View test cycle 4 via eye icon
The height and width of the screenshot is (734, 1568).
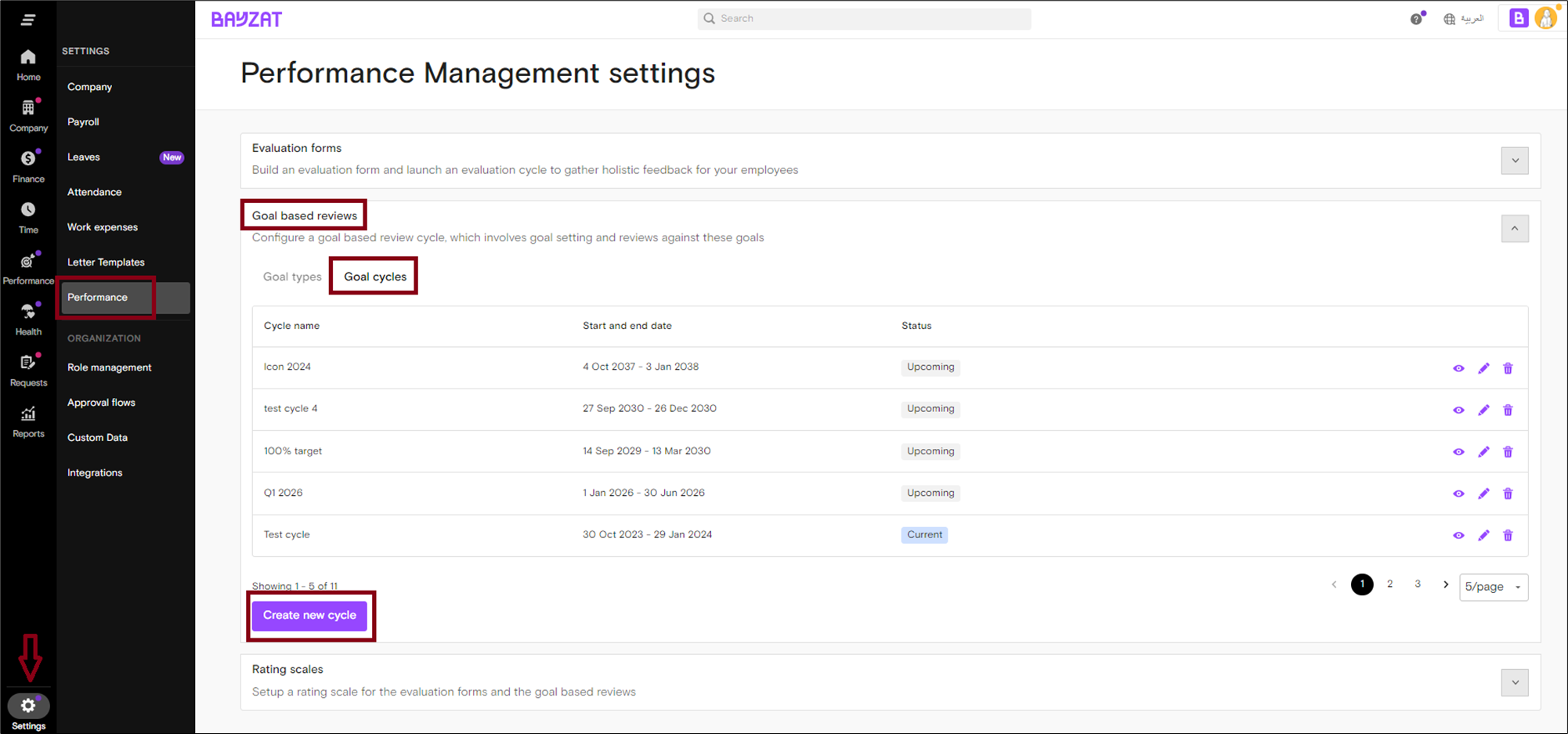click(x=1458, y=410)
